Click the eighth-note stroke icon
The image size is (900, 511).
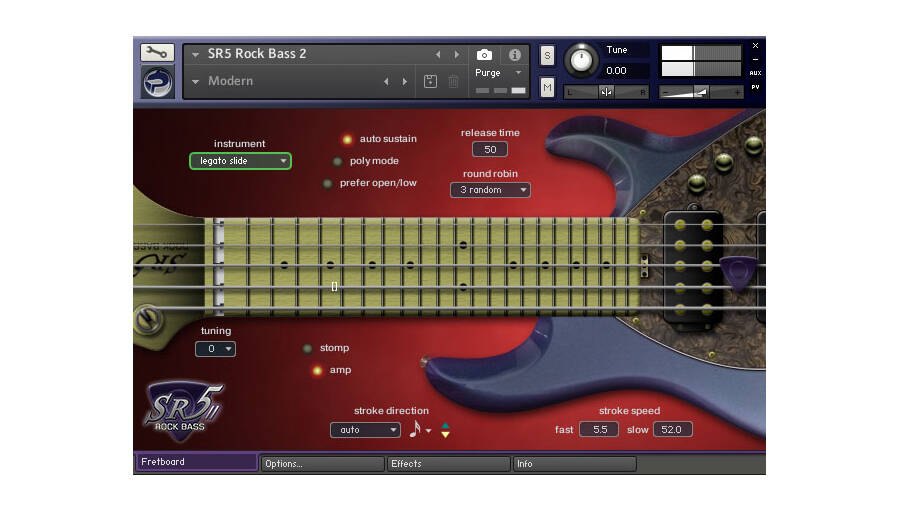(415, 429)
